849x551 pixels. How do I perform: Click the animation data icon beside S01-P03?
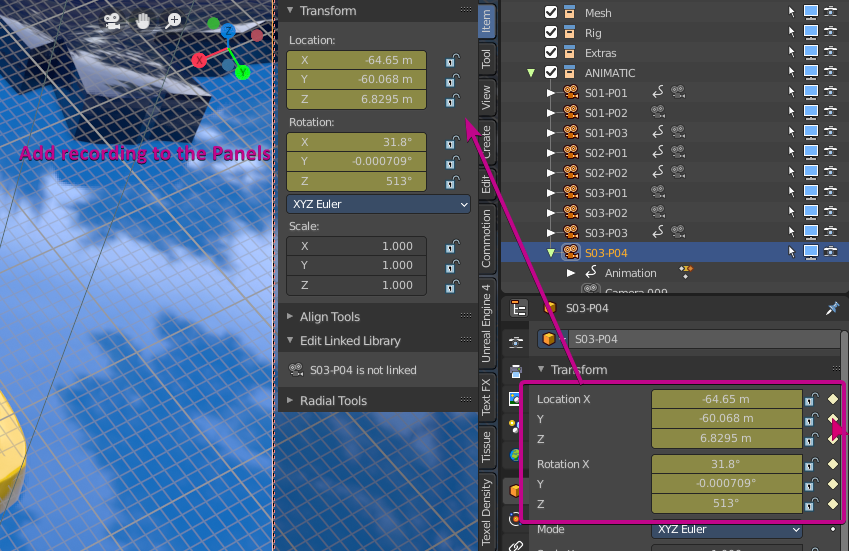coord(658,132)
